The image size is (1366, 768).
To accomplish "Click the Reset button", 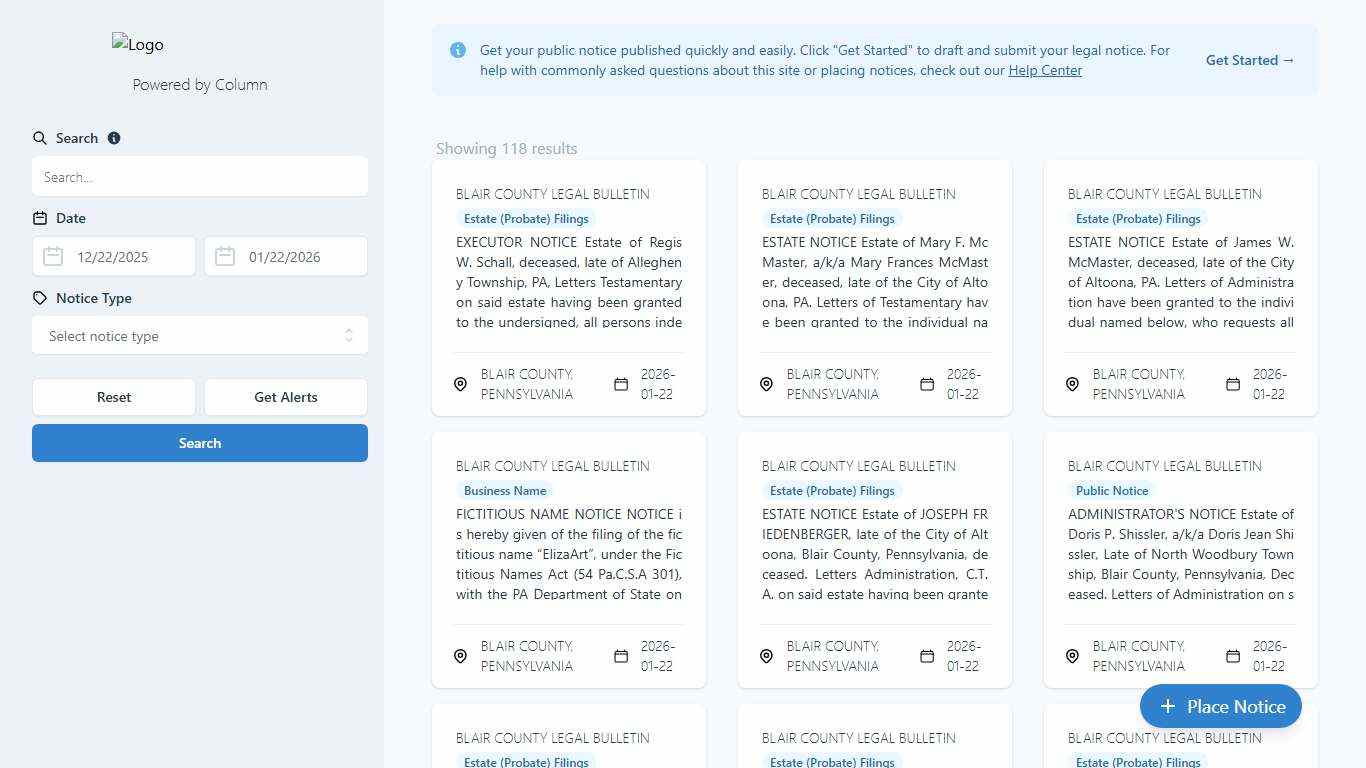I will click(x=114, y=397).
